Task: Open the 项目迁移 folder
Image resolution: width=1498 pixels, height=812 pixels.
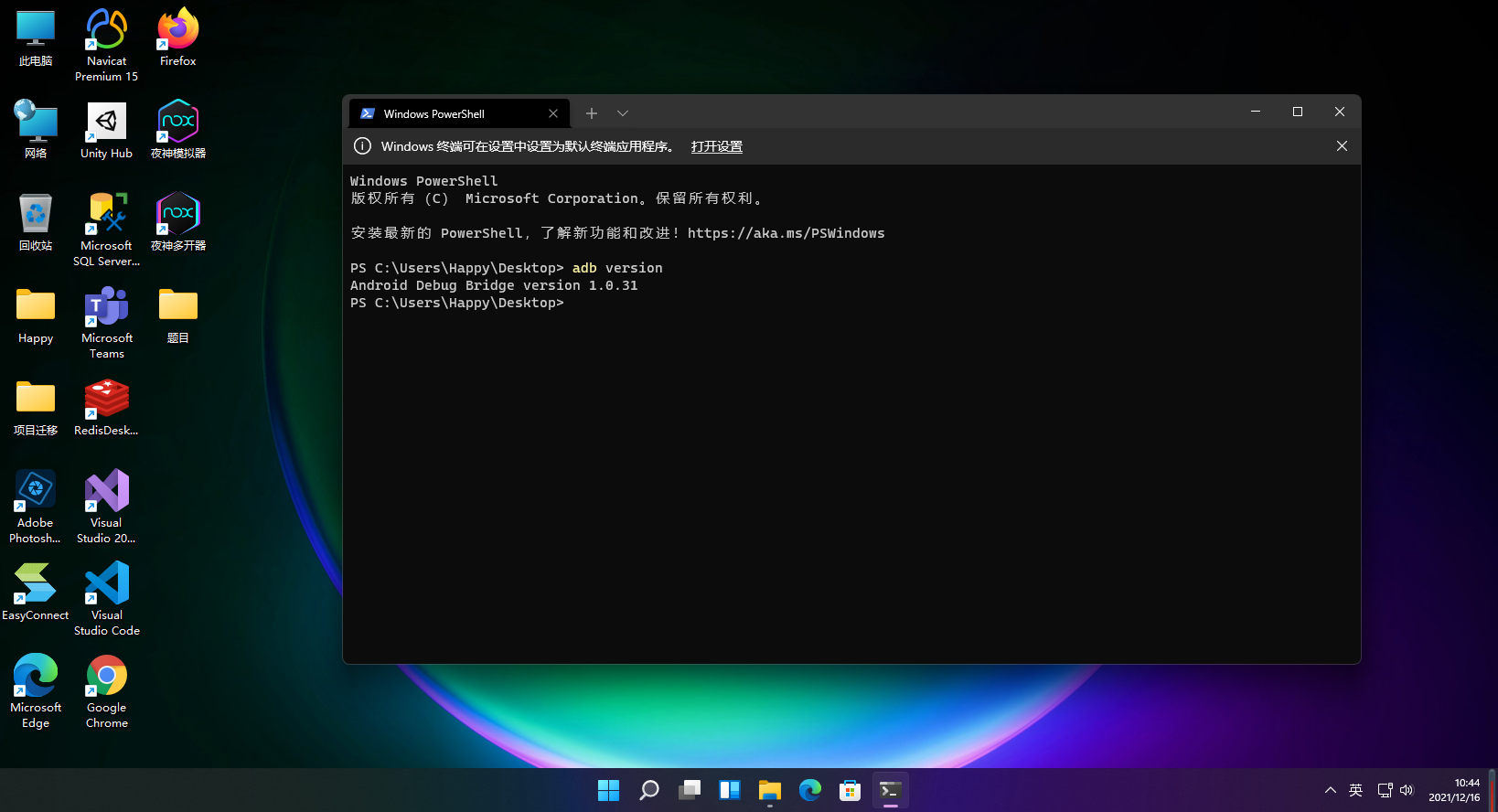Action: [36, 407]
